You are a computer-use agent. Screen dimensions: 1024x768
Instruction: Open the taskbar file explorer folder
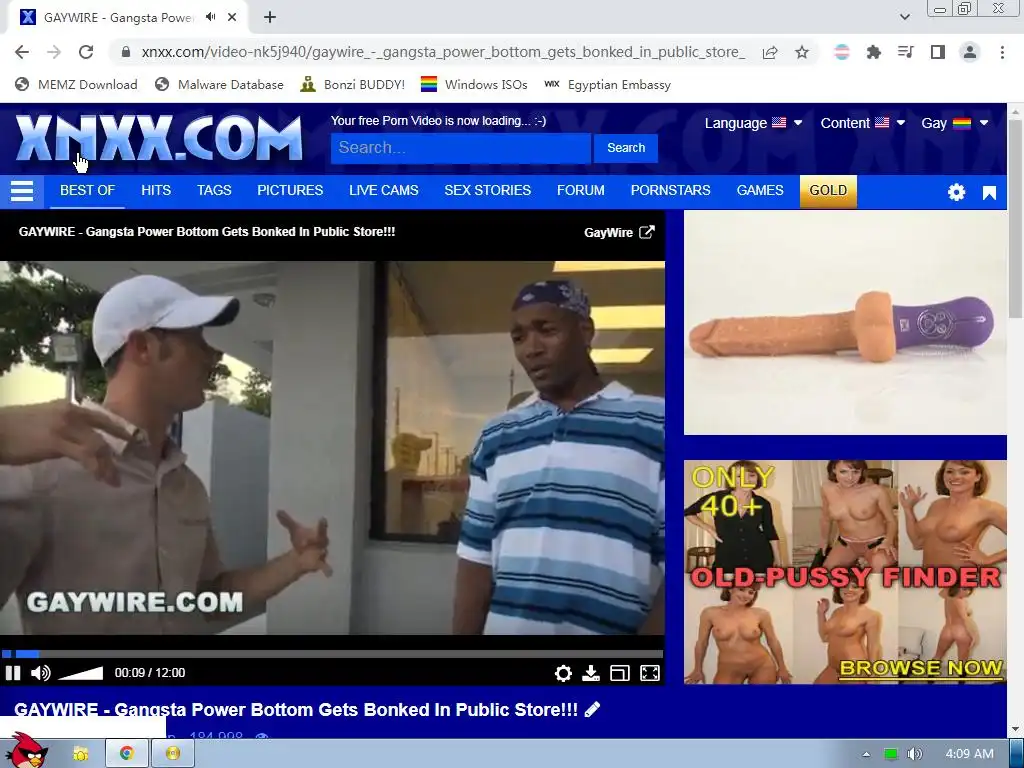click(81, 754)
